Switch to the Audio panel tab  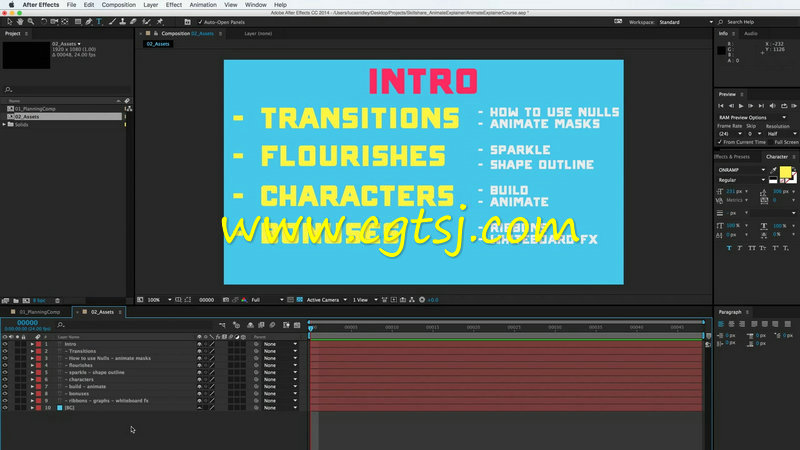click(x=751, y=33)
